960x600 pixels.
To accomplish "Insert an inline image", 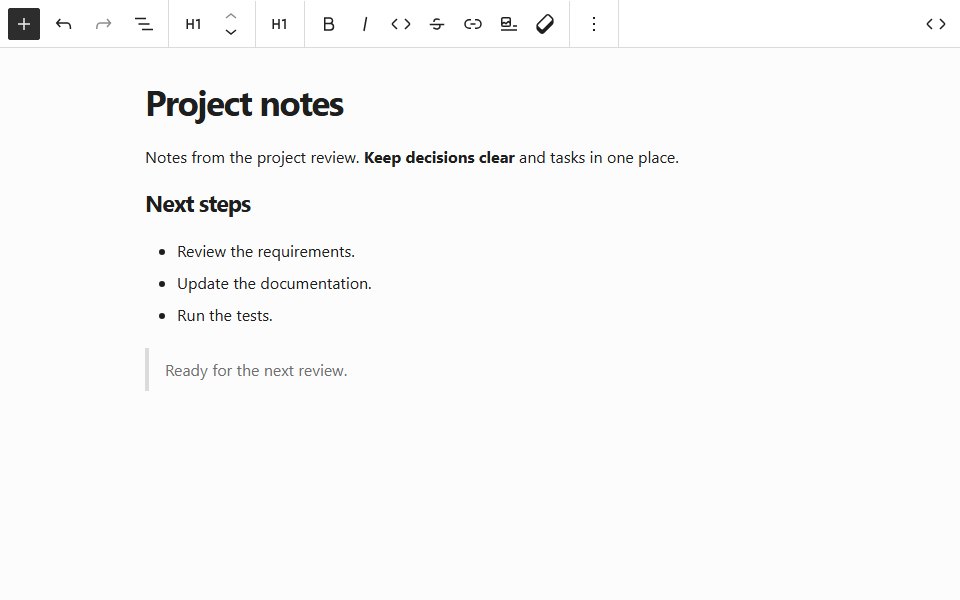I will (509, 24).
